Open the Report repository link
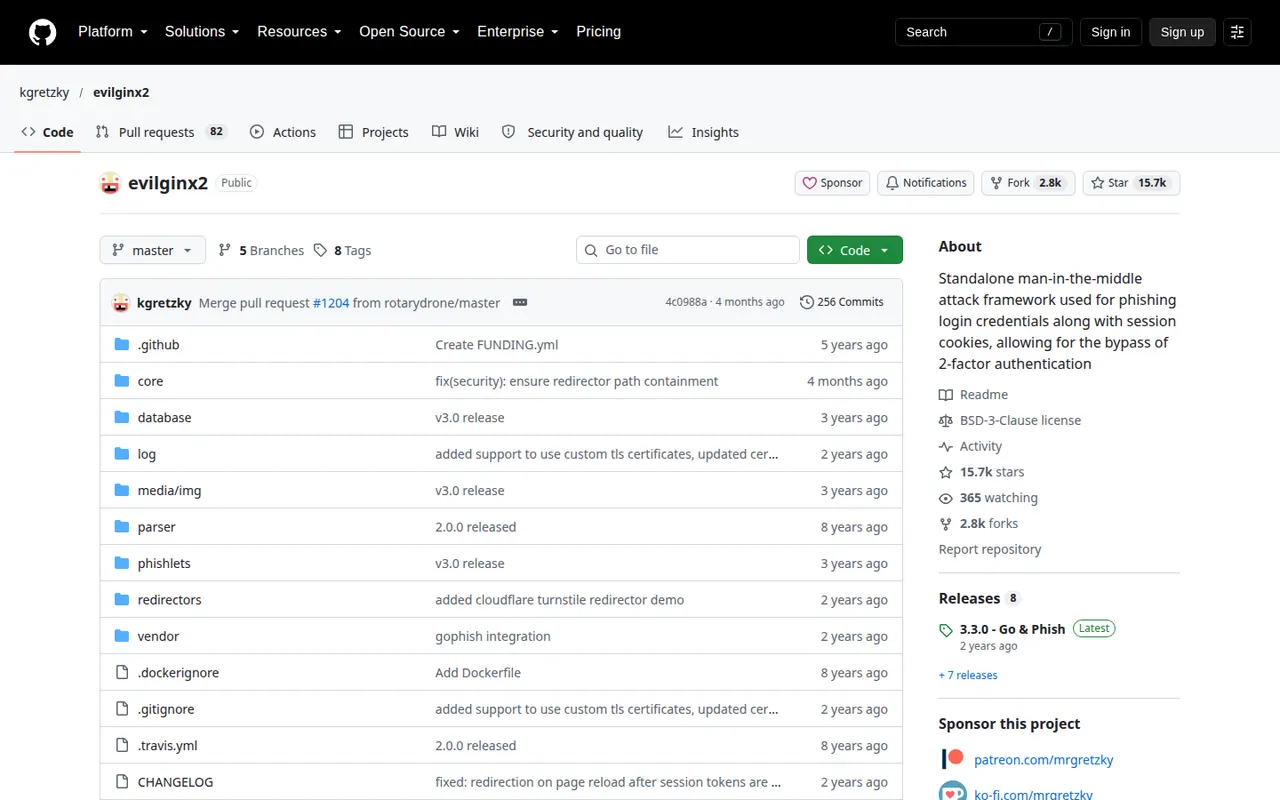 click(989, 550)
